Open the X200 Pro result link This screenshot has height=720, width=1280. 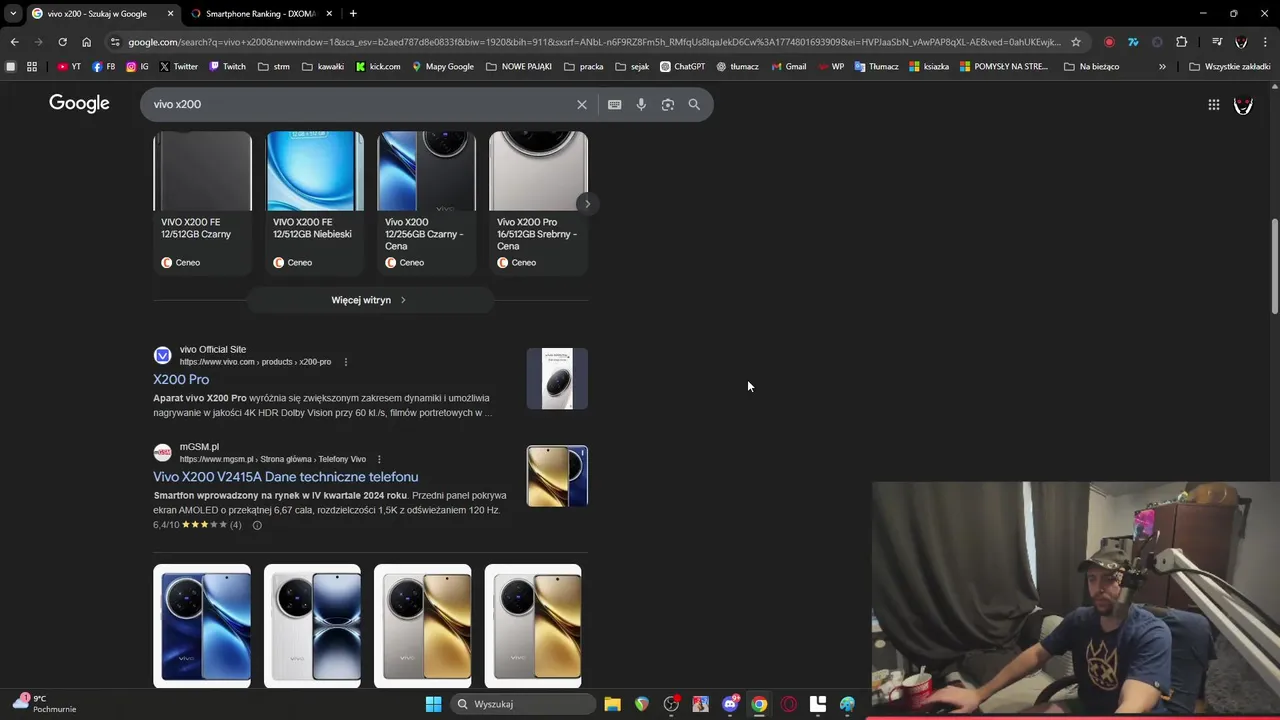pos(181,380)
